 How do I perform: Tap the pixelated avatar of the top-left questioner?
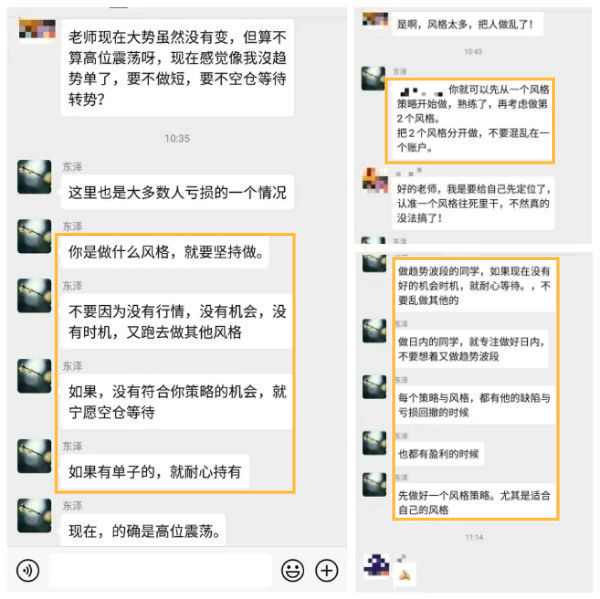[37, 29]
